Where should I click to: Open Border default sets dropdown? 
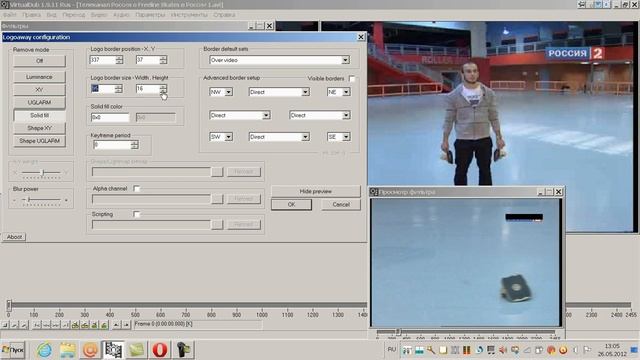click(x=280, y=60)
